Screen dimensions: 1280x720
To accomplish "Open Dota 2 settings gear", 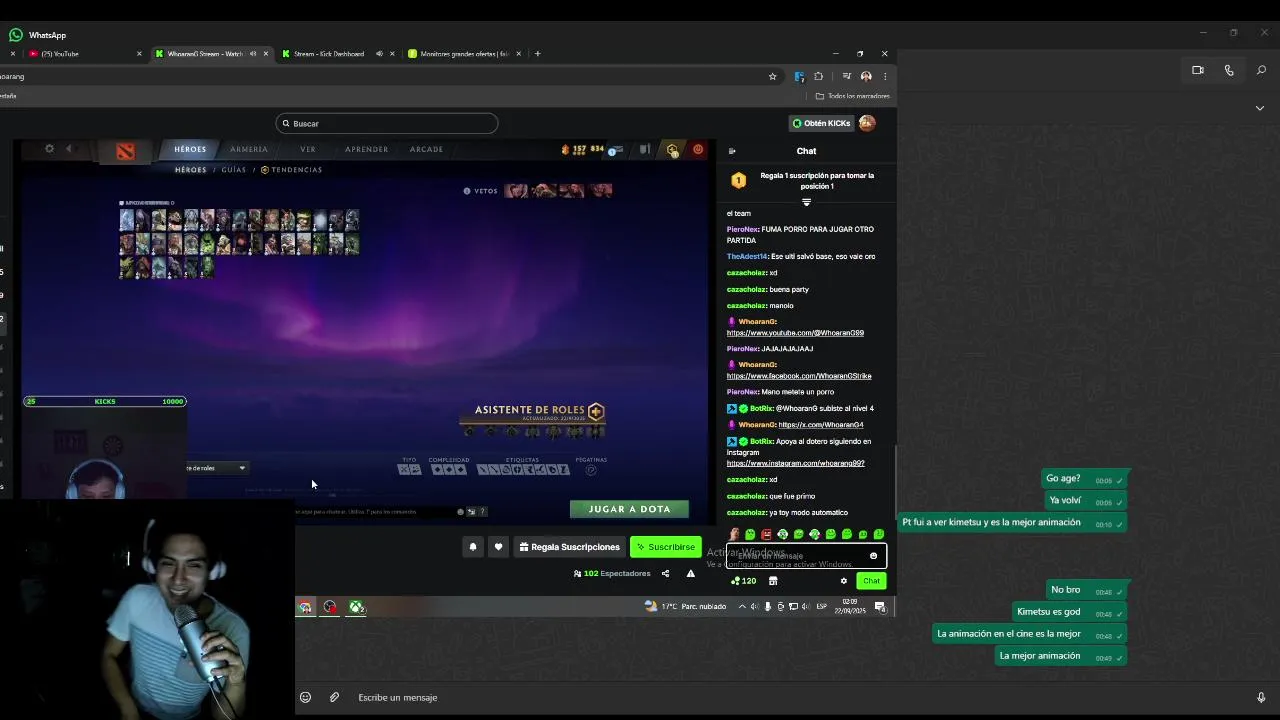I will point(49,149).
